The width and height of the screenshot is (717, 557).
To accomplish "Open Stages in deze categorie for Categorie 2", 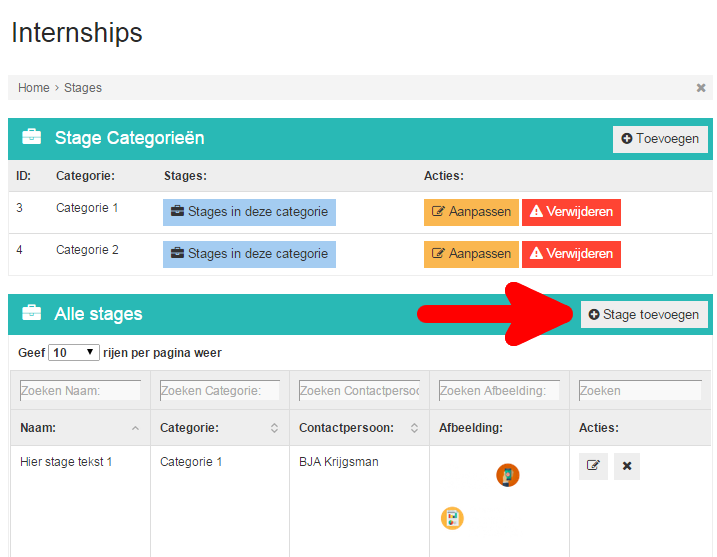I will [x=249, y=254].
